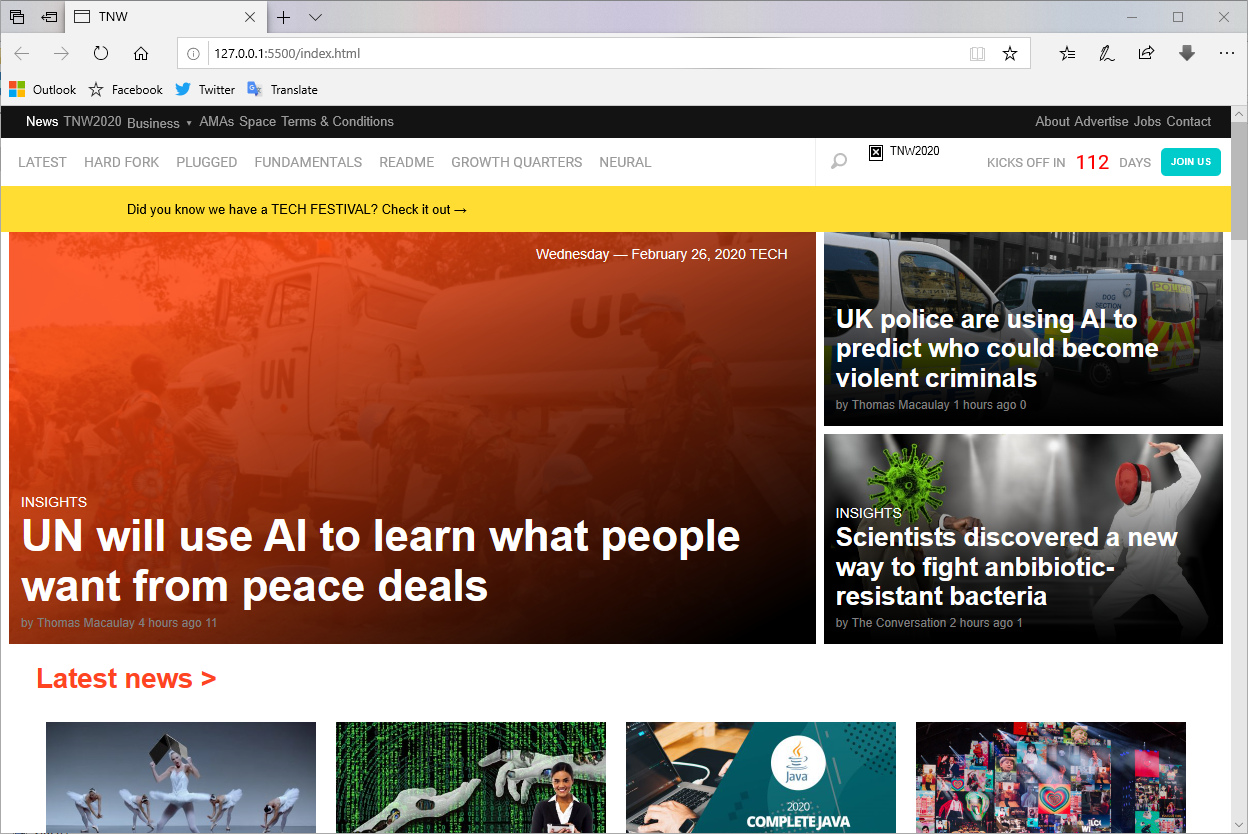This screenshot has height=834, width=1248.
Task: Open a new tab with plus icon
Action: click(284, 17)
